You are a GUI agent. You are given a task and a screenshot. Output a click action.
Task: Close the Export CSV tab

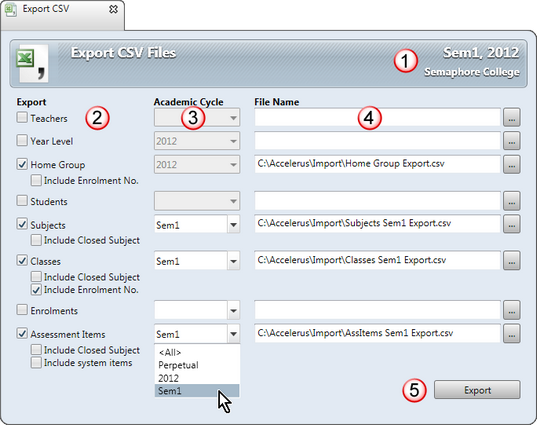pyautogui.click(x=113, y=9)
